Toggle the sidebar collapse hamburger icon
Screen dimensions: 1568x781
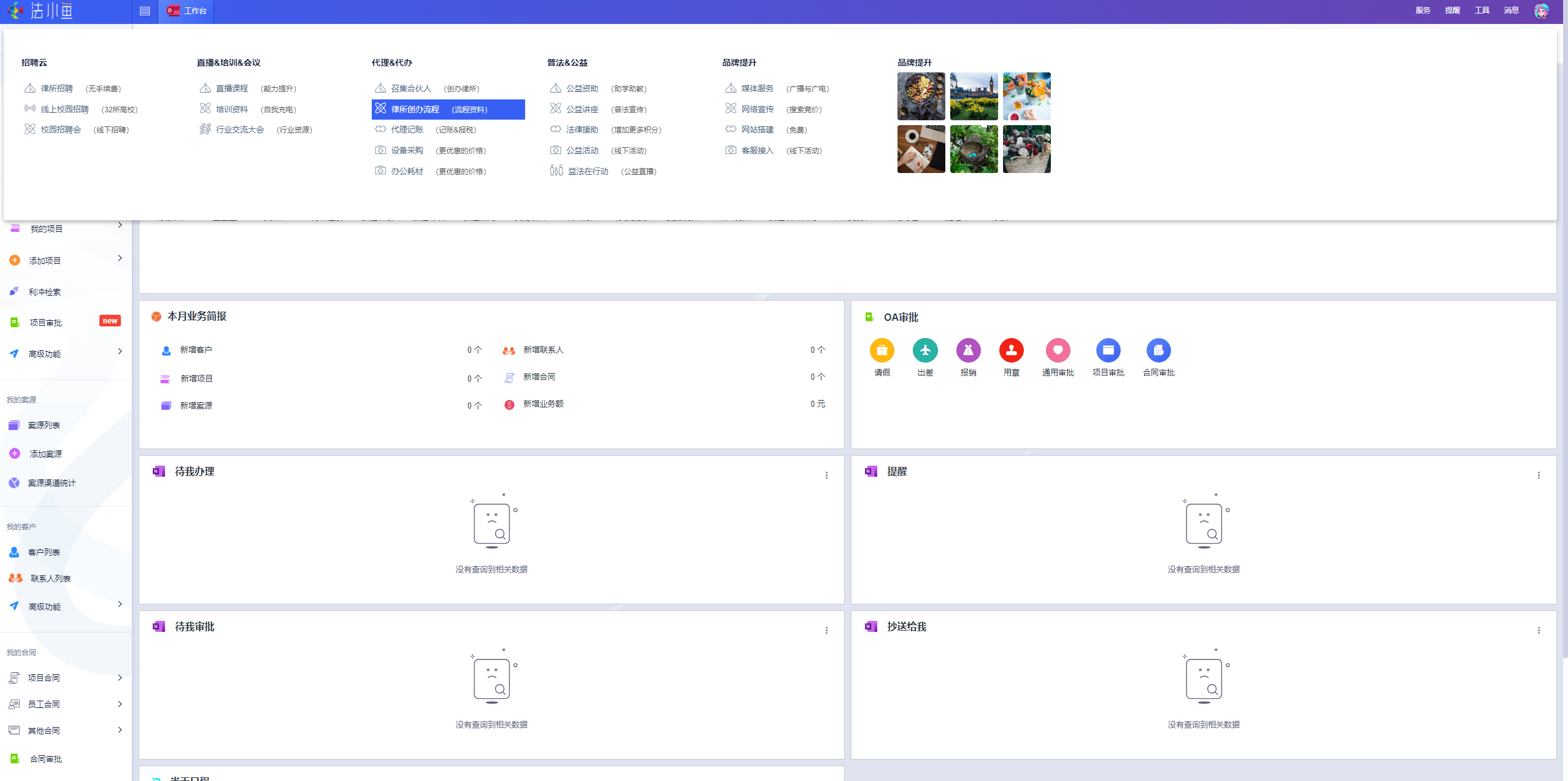tap(145, 11)
